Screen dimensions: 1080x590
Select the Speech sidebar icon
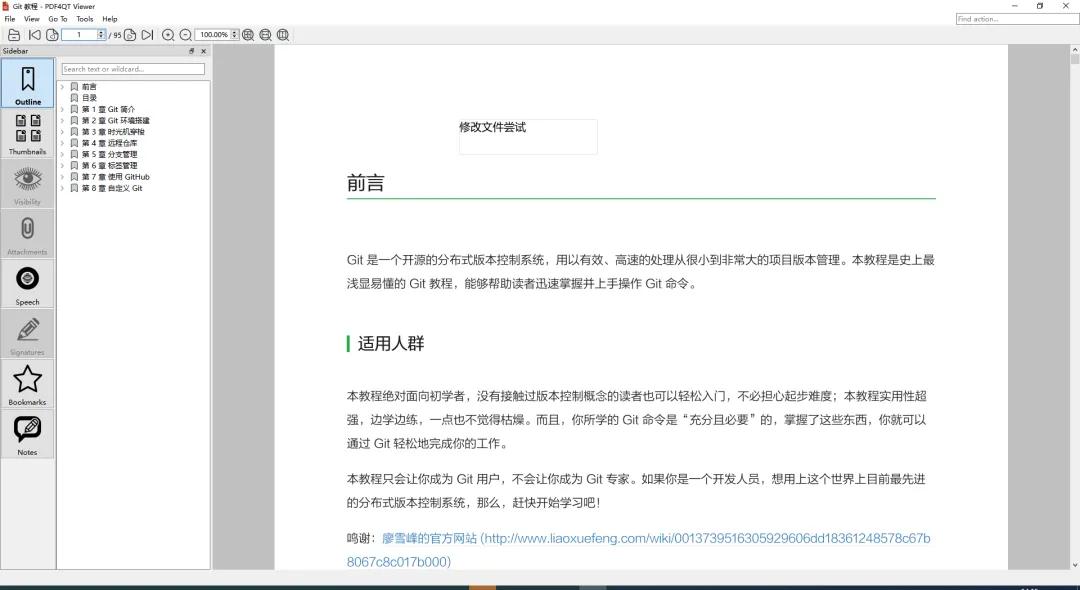tap(27, 282)
